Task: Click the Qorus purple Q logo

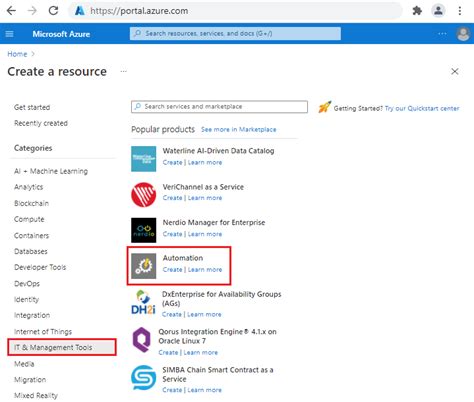Action: [141, 340]
